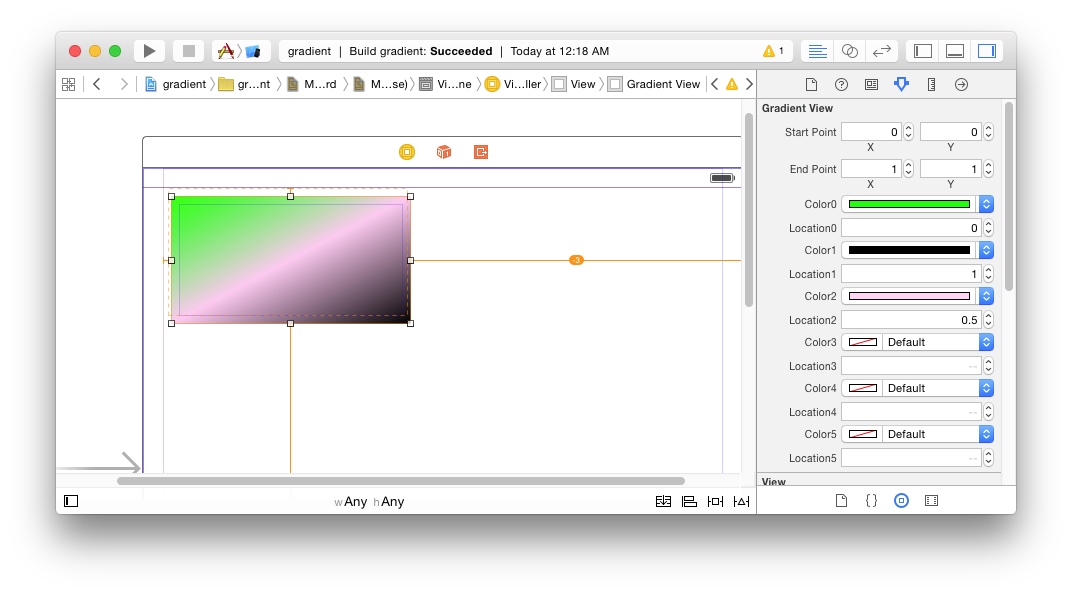The image size is (1072, 594).
Task: Edit the Start Point Y field
Action: 951,132
